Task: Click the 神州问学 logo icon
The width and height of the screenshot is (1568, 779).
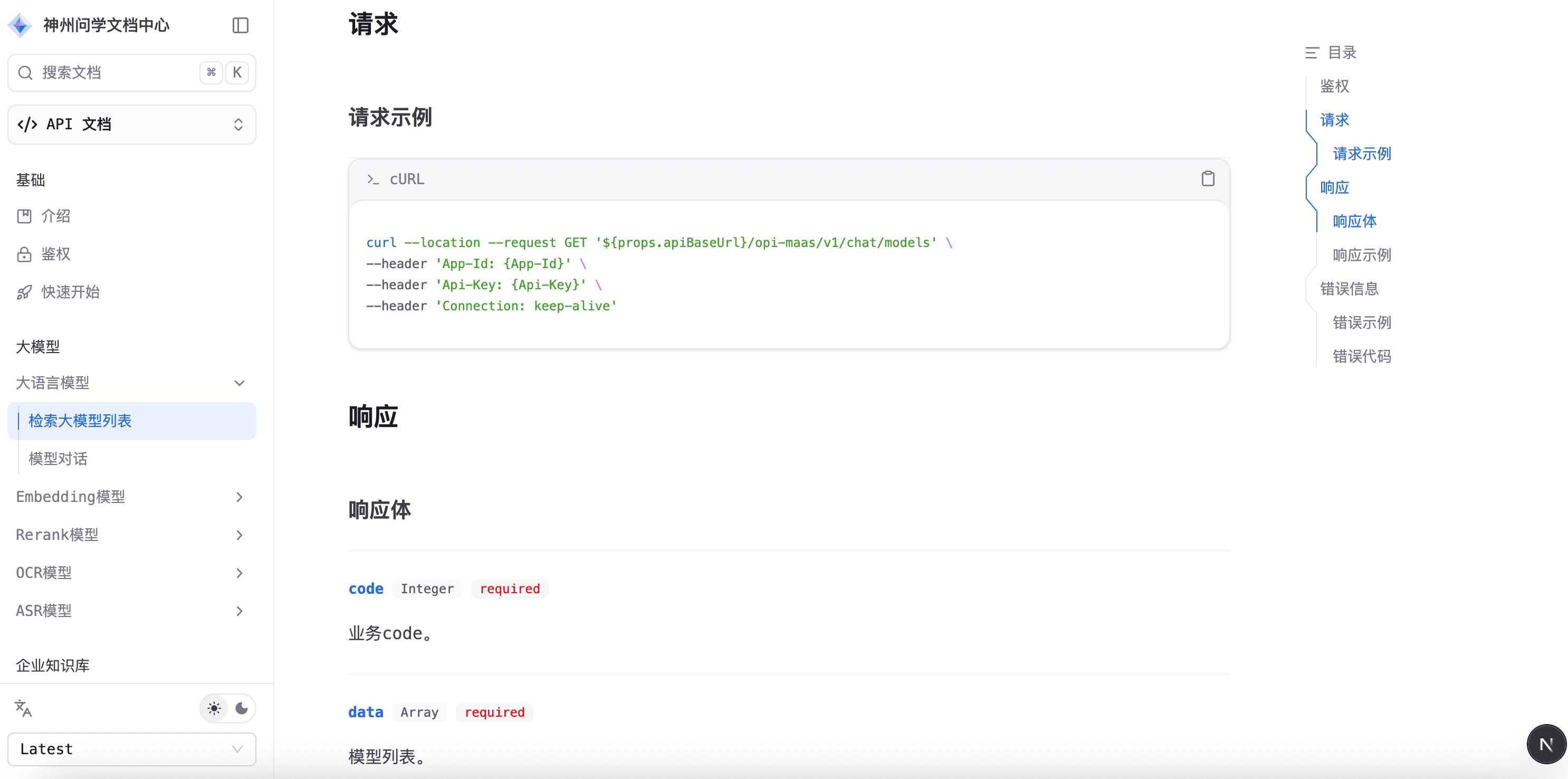Action: [x=20, y=25]
